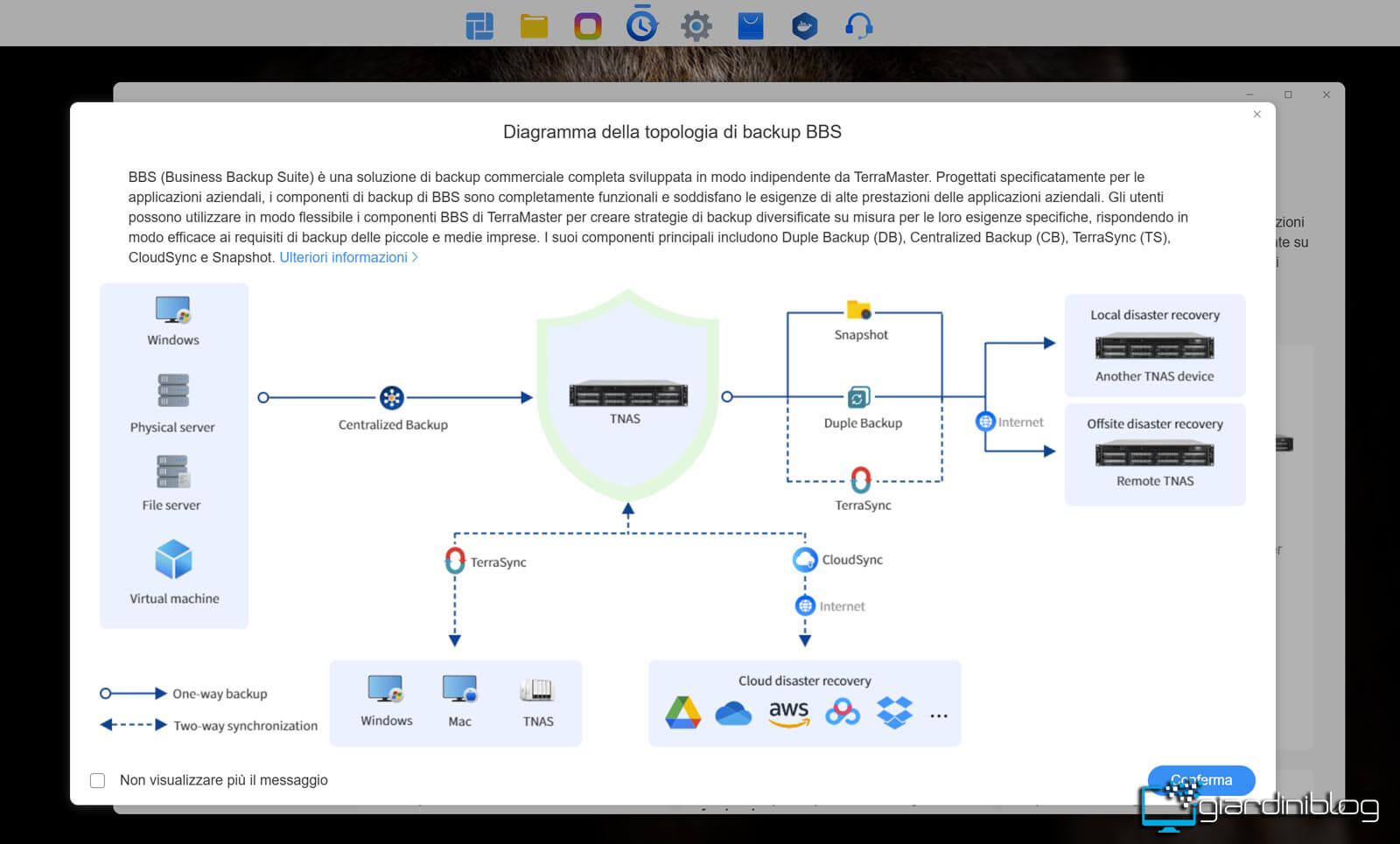Click the ellipsis after the cloud logos
Viewport: 1400px width, 844px height.
(939, 715)
